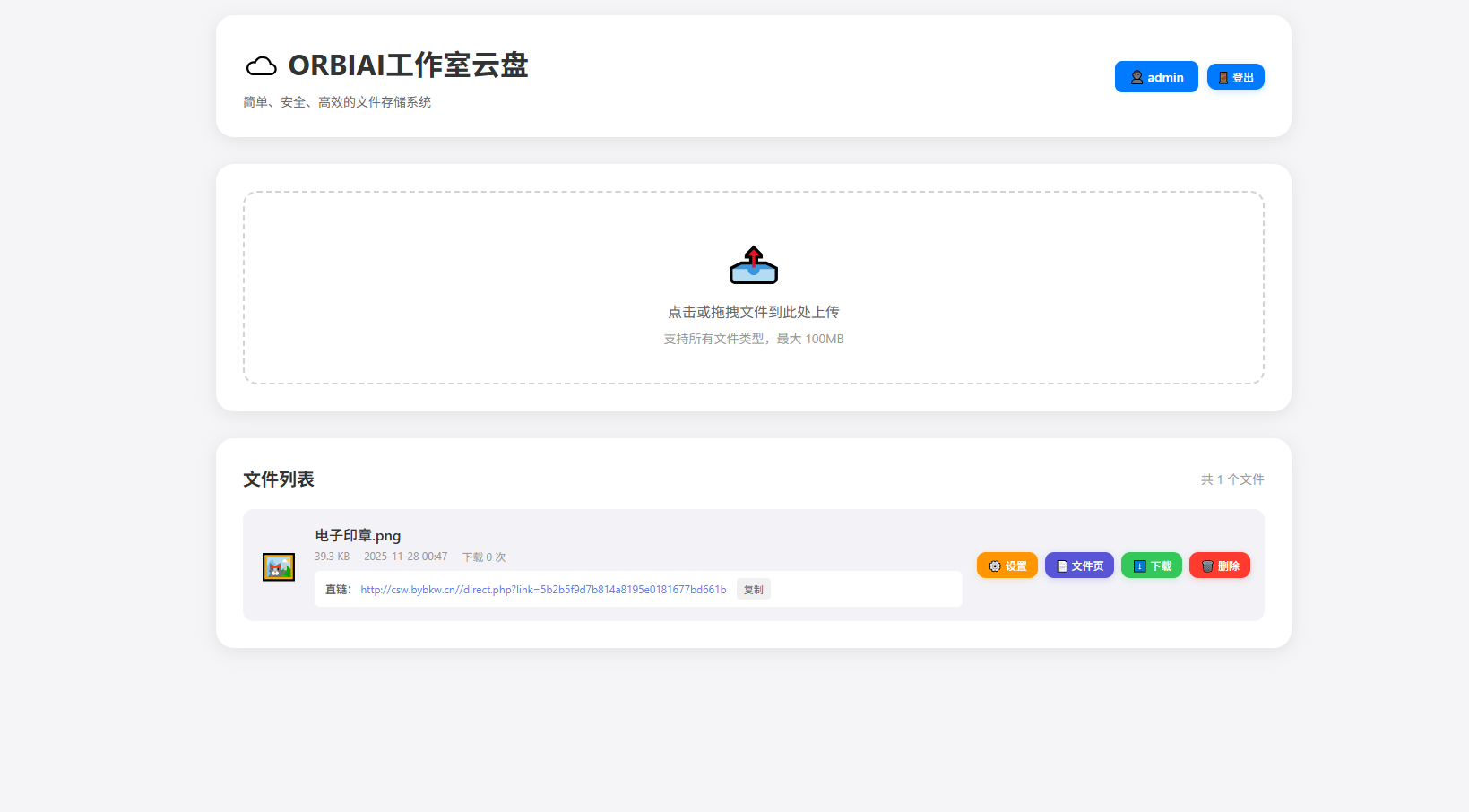Click the upload tray icon
Viewport: 1469px width, 812px height.
tap(753, 265)
